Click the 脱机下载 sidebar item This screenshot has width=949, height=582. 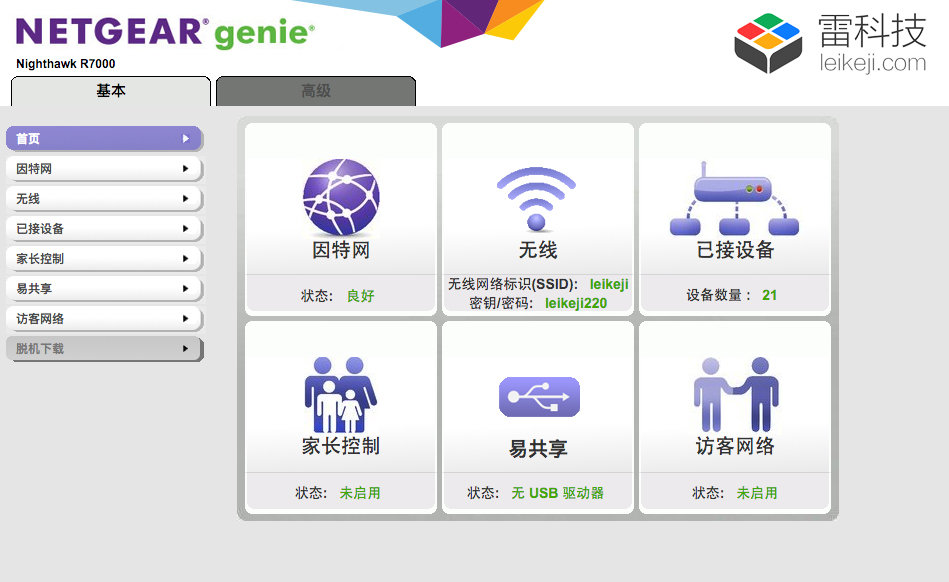tap(103, 349)
